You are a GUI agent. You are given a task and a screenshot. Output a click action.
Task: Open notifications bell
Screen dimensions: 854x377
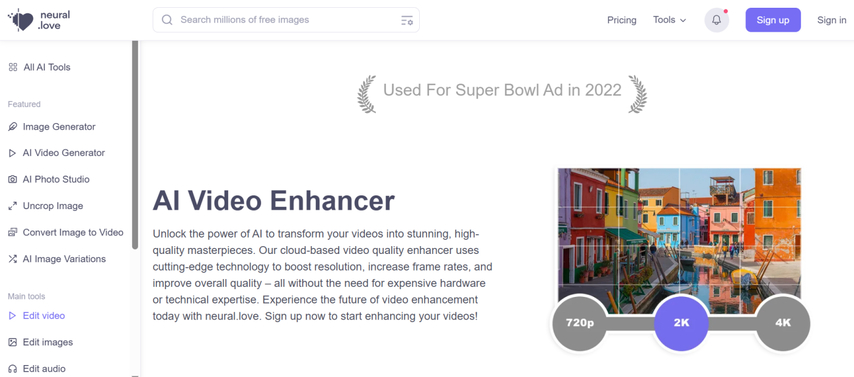tap(717, 20)
